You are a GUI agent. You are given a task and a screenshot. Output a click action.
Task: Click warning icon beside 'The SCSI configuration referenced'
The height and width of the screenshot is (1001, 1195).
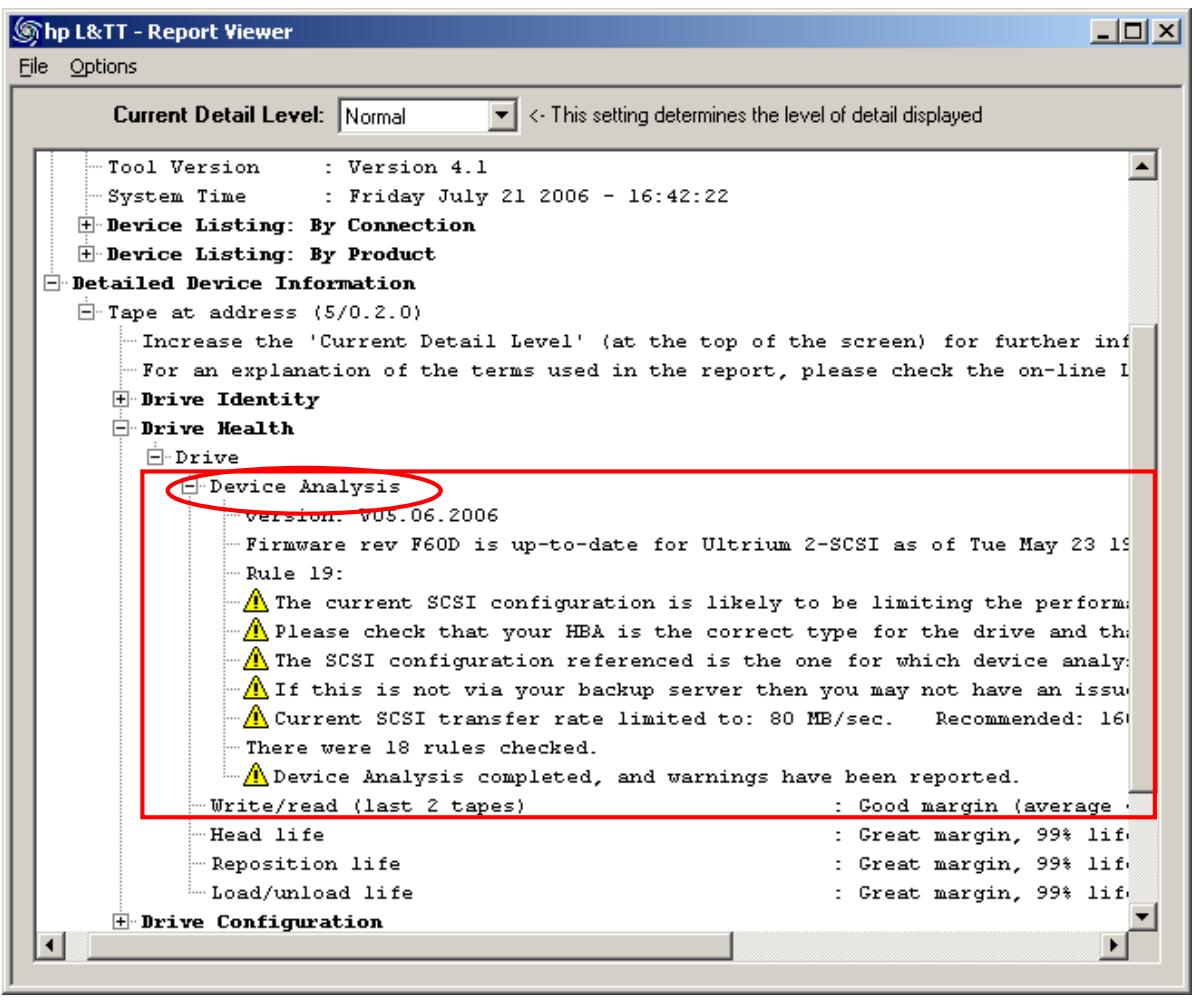[255, 659]
